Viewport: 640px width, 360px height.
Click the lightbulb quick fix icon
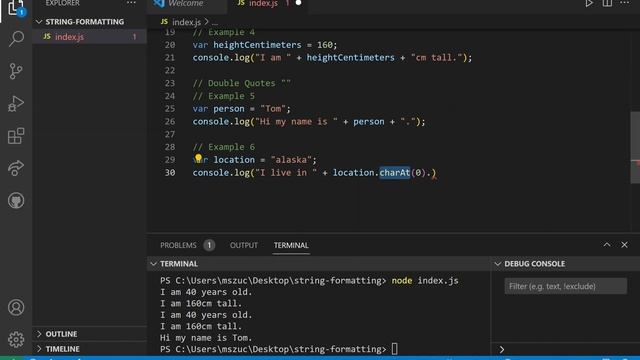pyautogui.click(x=198, y=158)
